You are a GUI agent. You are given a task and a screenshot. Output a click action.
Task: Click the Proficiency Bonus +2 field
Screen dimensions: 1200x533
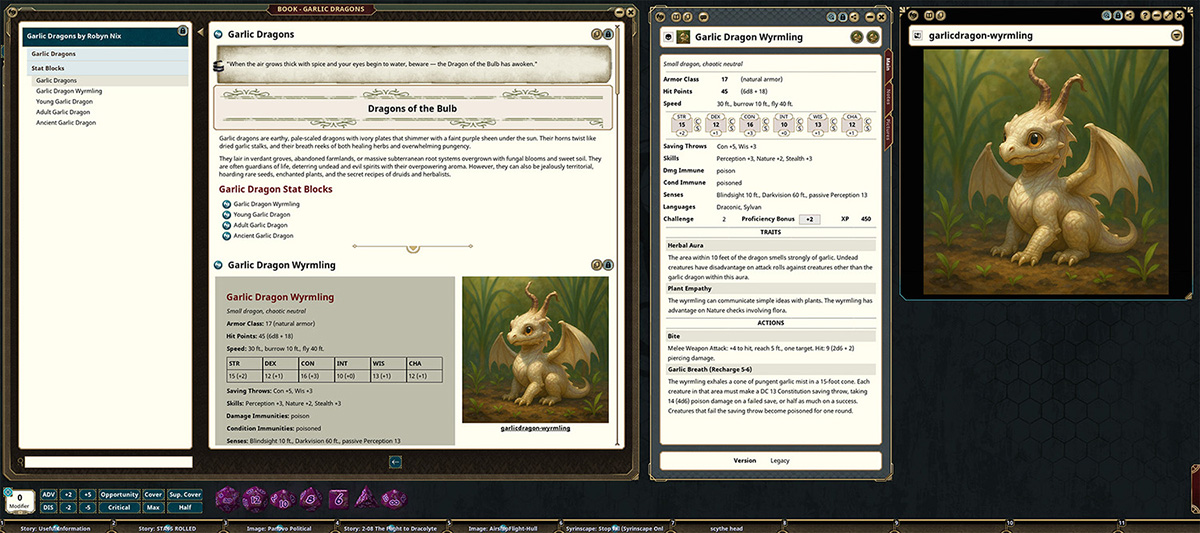point(811,219)
